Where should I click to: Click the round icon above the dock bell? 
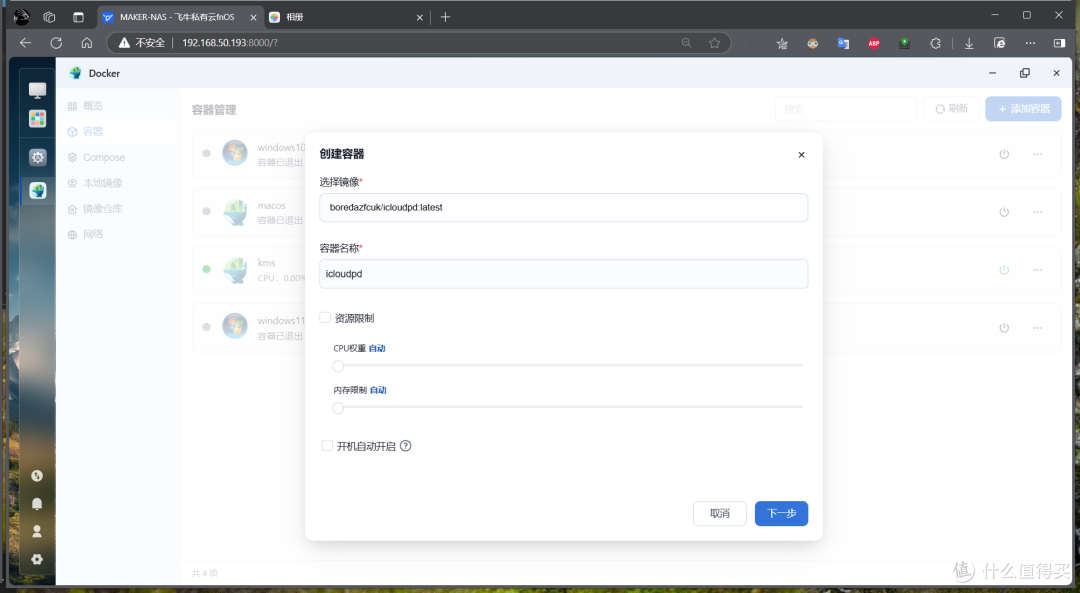[37, 475]
